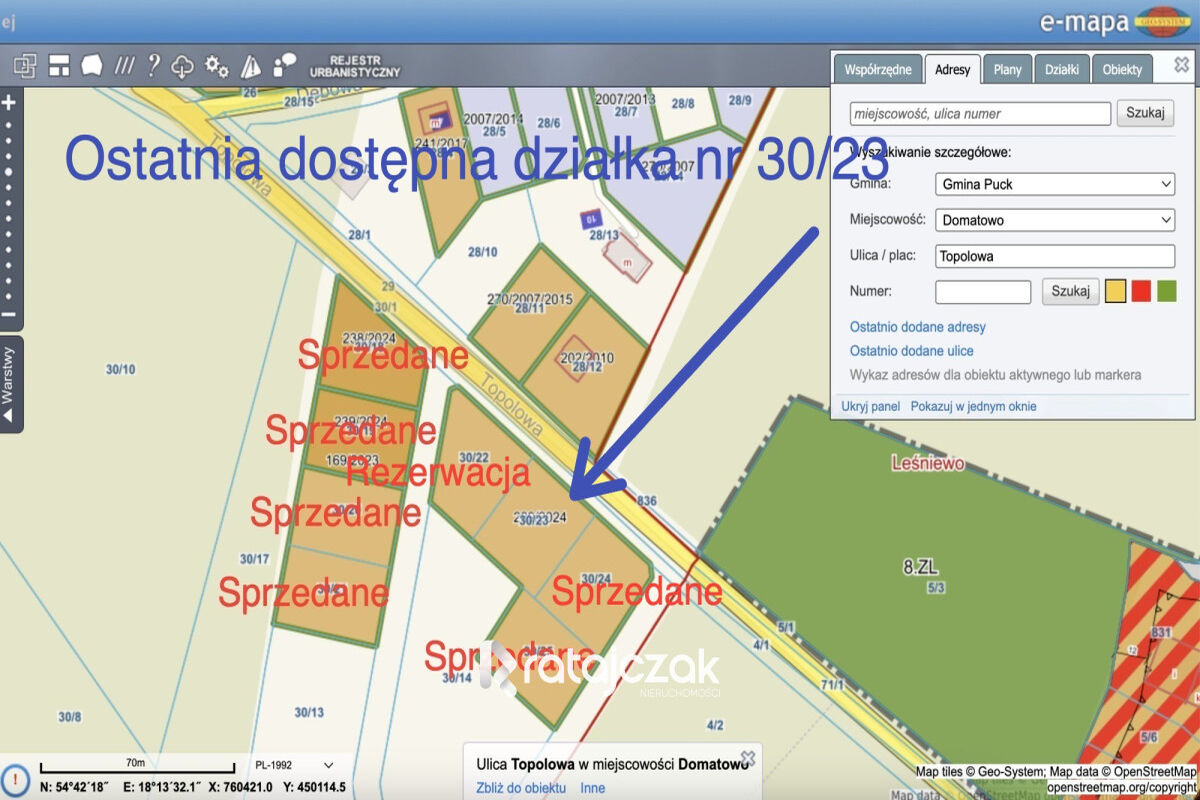
Task: Select the yellow marker color swatch
Action: point(1115,291)
